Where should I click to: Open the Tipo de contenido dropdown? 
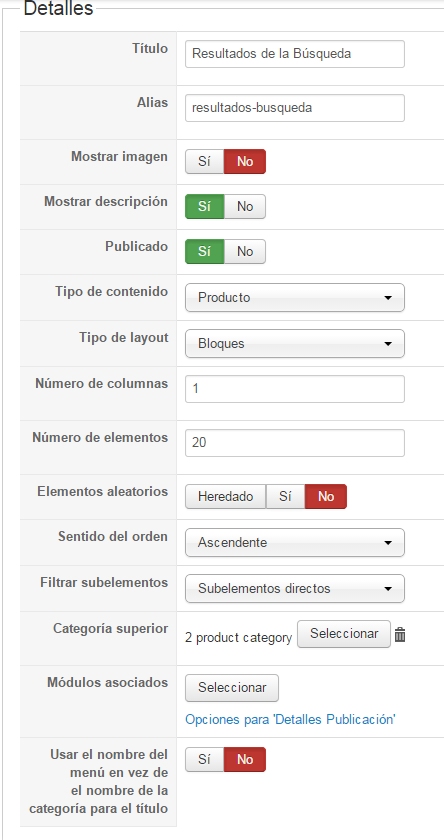point(295,297)
